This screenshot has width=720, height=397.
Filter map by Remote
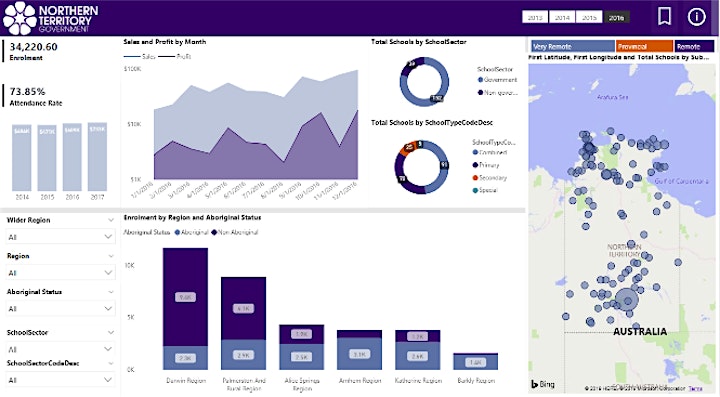694,46
